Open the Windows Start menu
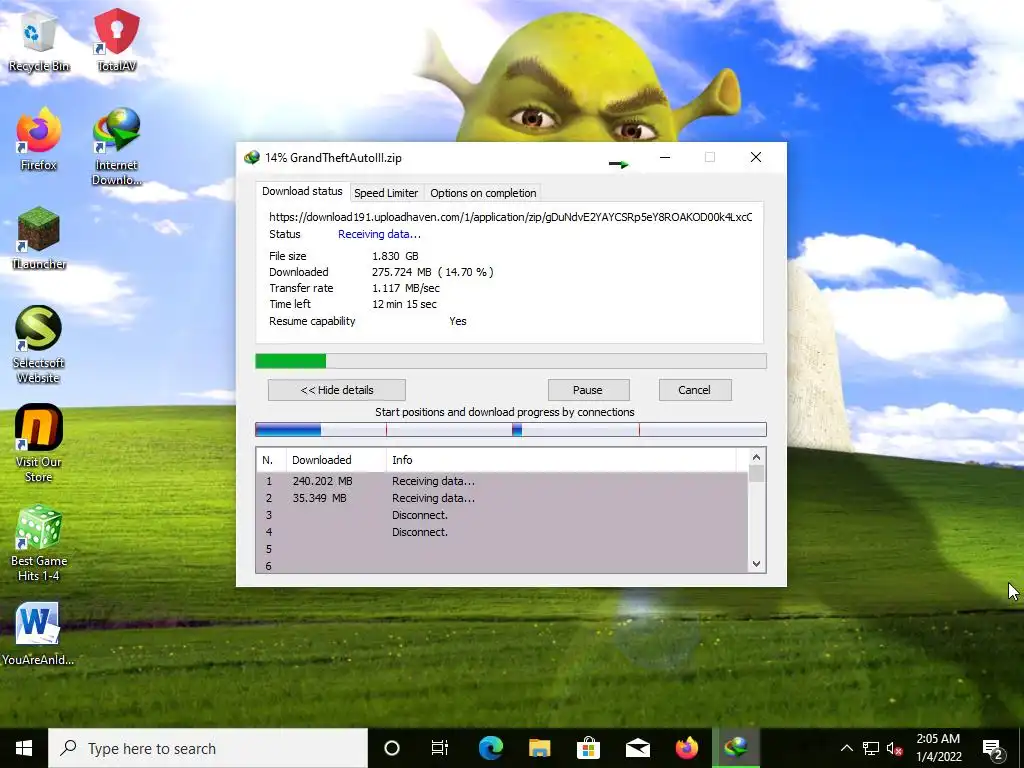Viewport: 1024px width, 768px height. pos(24,748)
